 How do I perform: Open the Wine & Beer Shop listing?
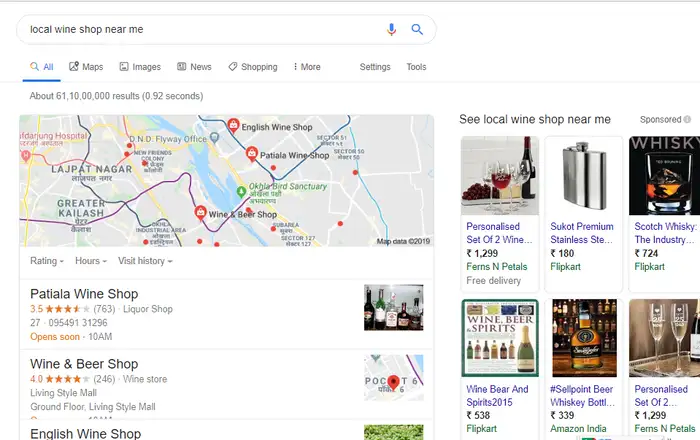pos(84,364)
